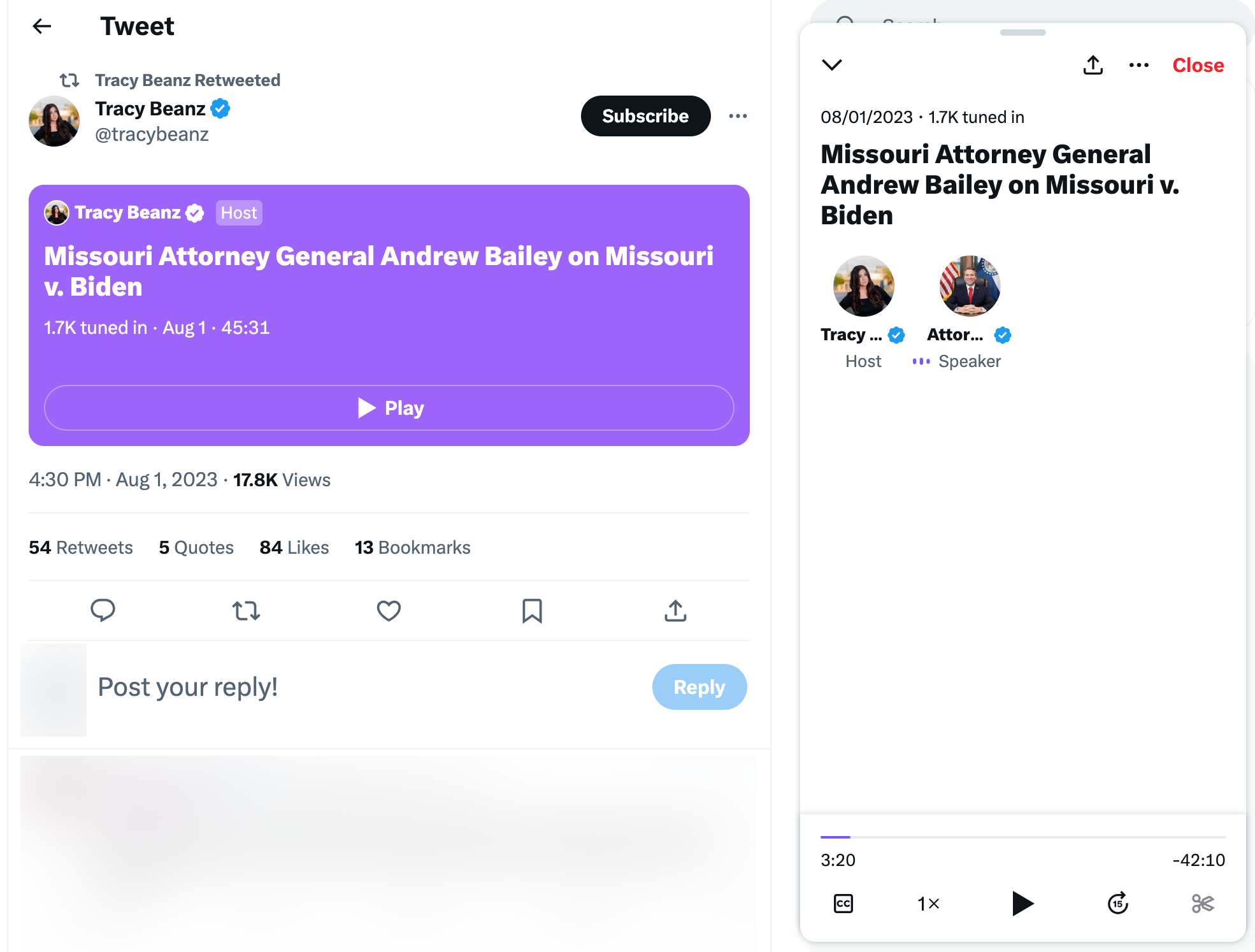Click the tweet share icon in action bar
Screen dimensions: 1255x952
pos(675,610)
